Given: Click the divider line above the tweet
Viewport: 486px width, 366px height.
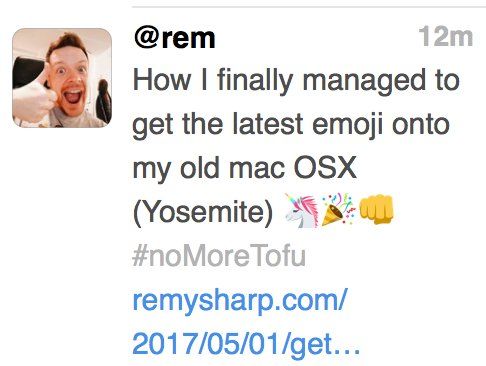Looking at the screenshot, I should (x=309, y=7).
